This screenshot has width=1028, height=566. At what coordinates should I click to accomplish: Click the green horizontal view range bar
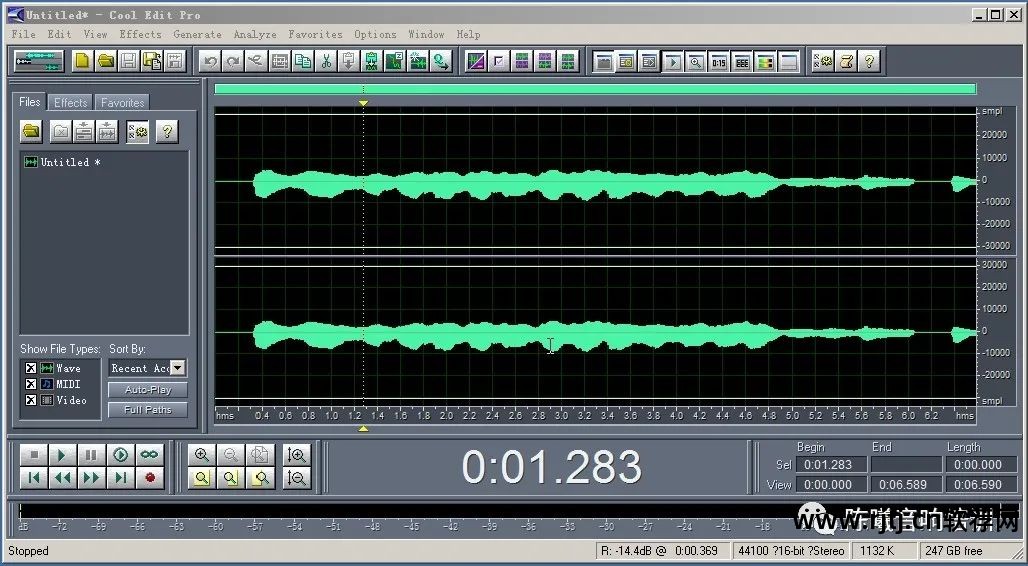[594, 89]
